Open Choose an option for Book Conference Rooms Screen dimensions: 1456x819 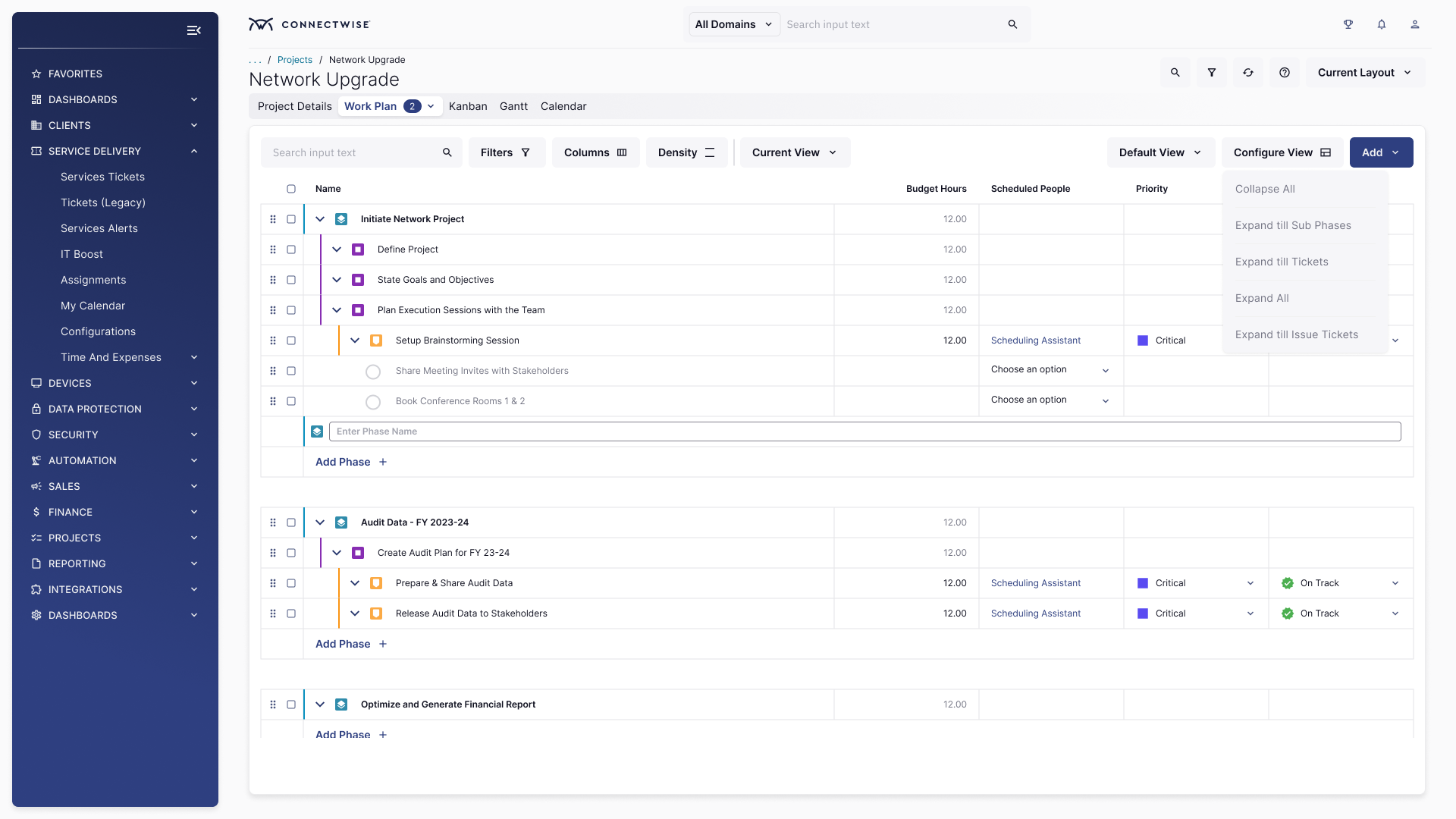1050,400
